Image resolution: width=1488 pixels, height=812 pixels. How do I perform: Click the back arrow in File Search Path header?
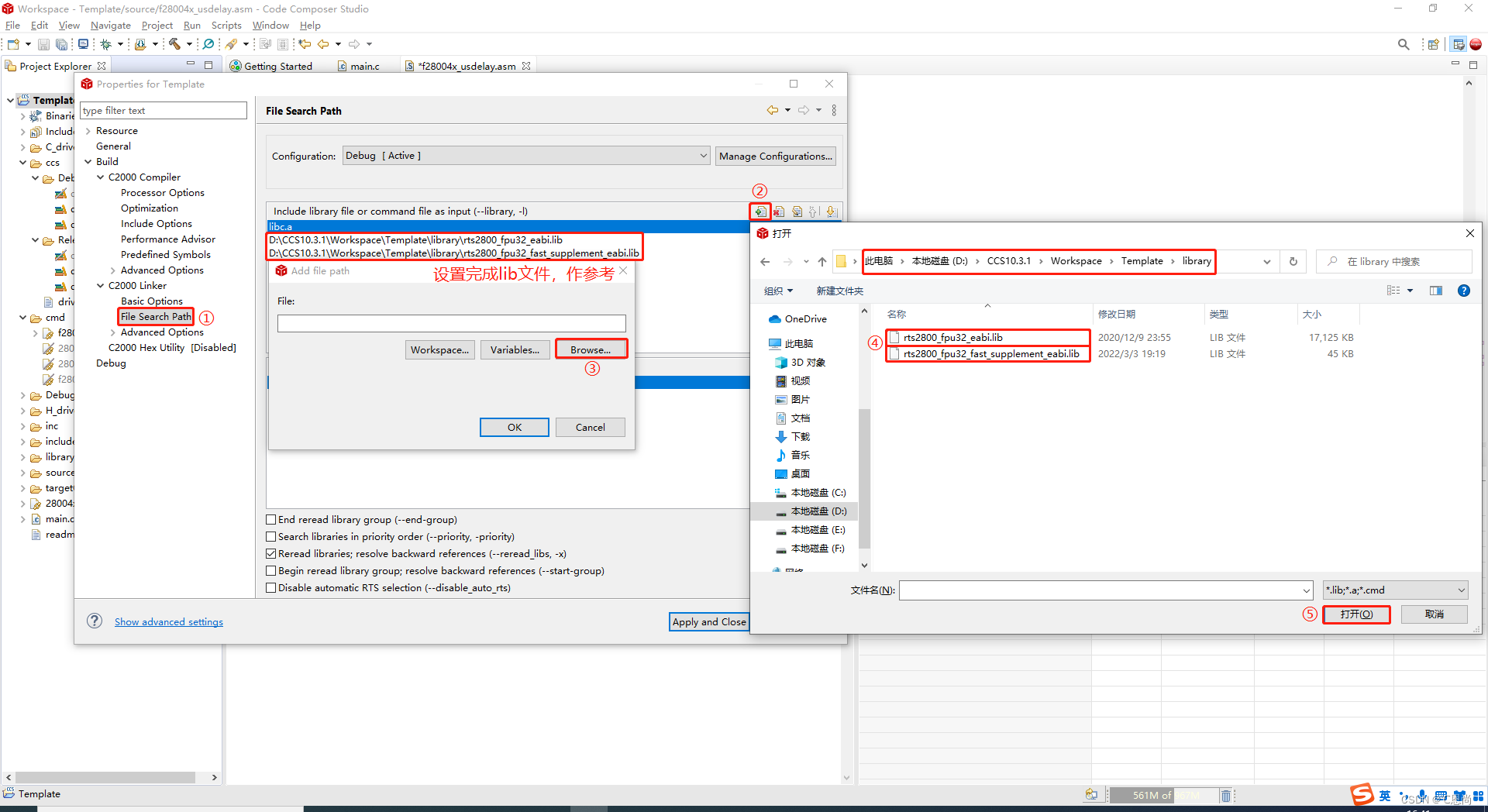click(x=773, y=110)
